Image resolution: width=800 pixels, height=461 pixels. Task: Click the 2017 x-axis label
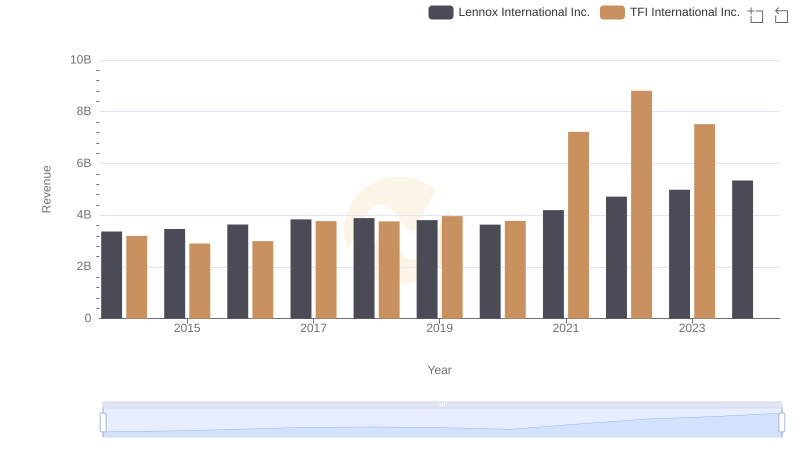(313, 328)
